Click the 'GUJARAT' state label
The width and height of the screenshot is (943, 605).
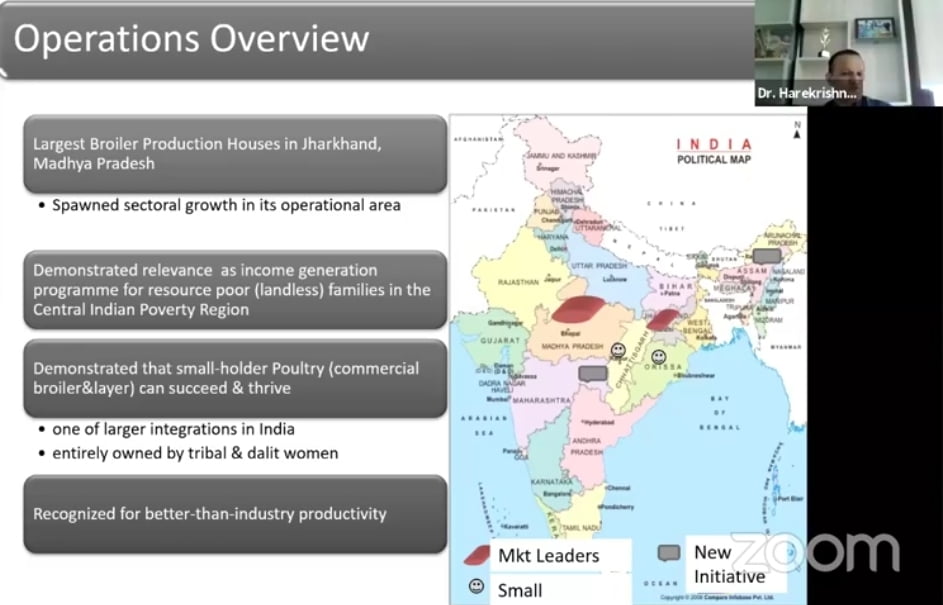500,340
